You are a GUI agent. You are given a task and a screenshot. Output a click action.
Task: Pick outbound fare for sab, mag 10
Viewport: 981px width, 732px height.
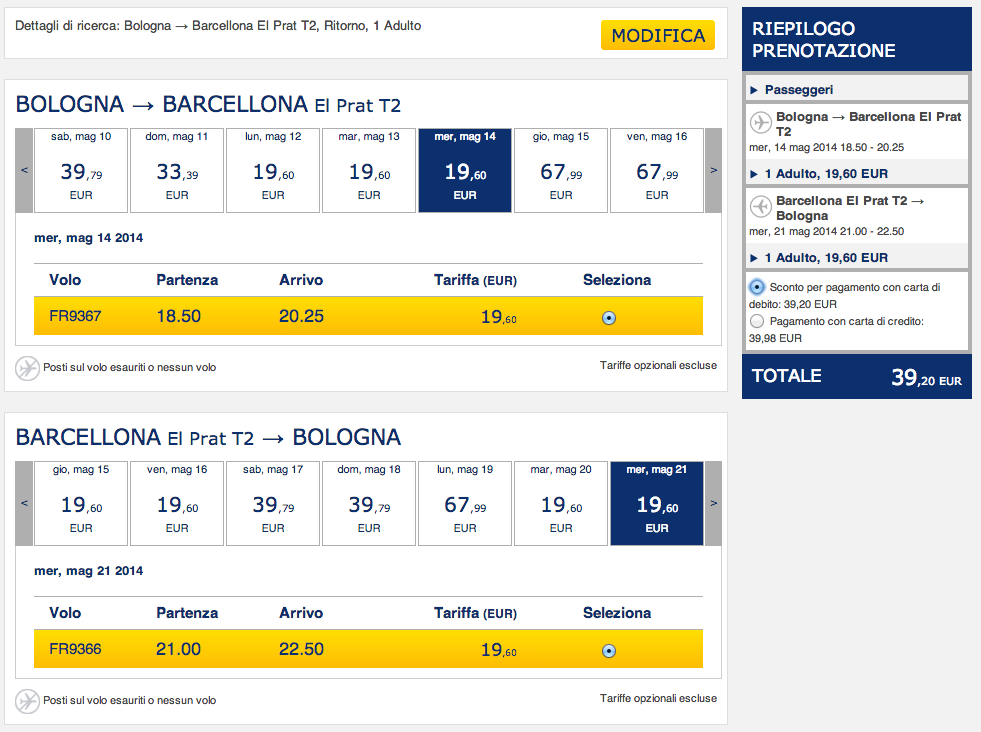(x=81, y=170)
